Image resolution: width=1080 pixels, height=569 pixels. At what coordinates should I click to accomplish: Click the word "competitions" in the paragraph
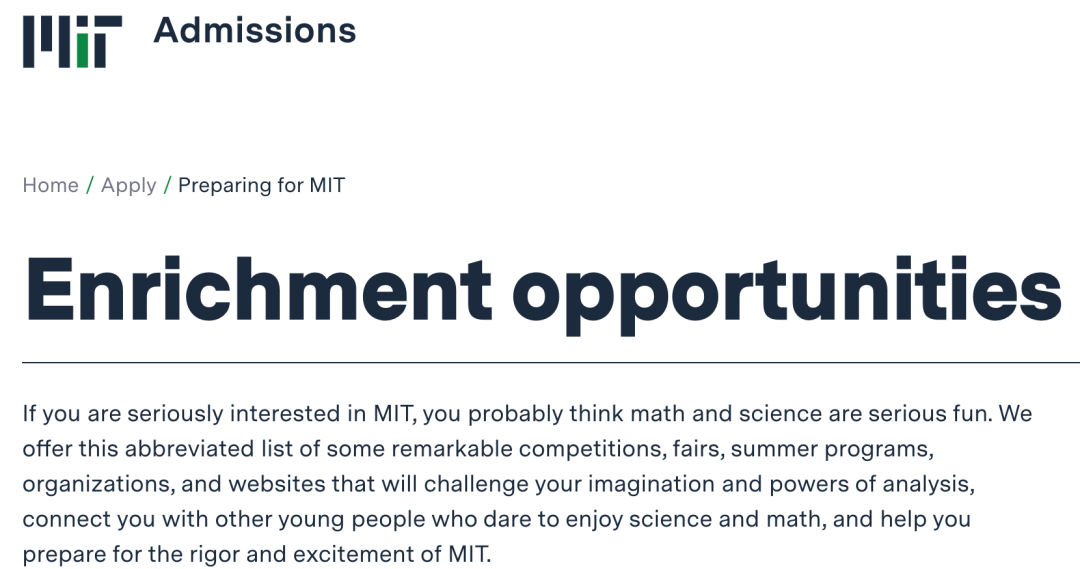point(592,448)
